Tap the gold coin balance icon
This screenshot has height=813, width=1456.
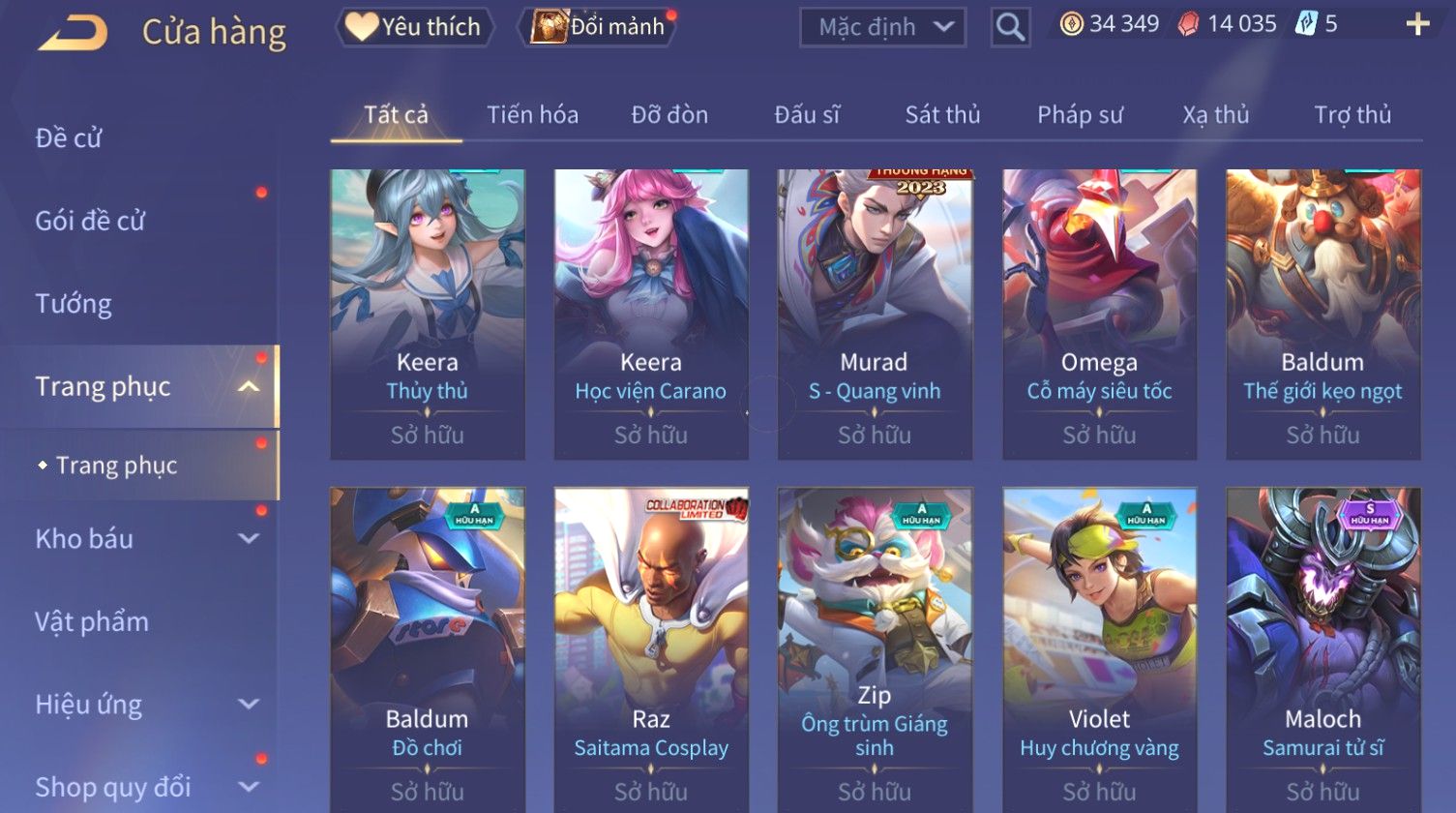[1071, 24]
